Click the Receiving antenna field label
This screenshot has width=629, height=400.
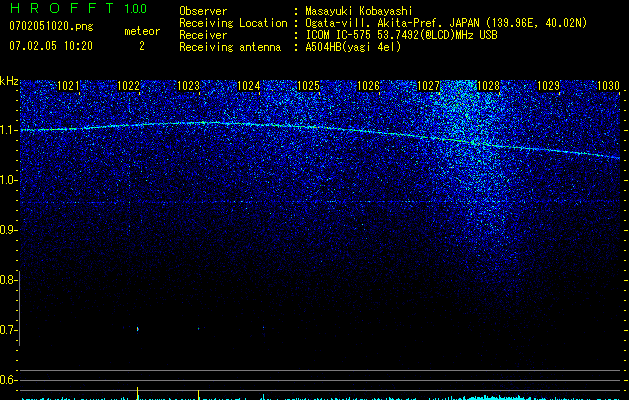coord(230,47)
